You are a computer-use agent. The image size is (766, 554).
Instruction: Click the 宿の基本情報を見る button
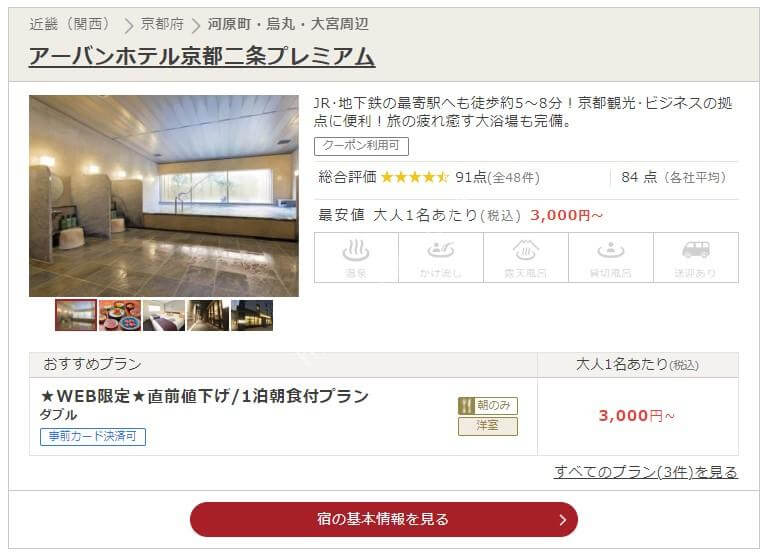coord(383,519)
